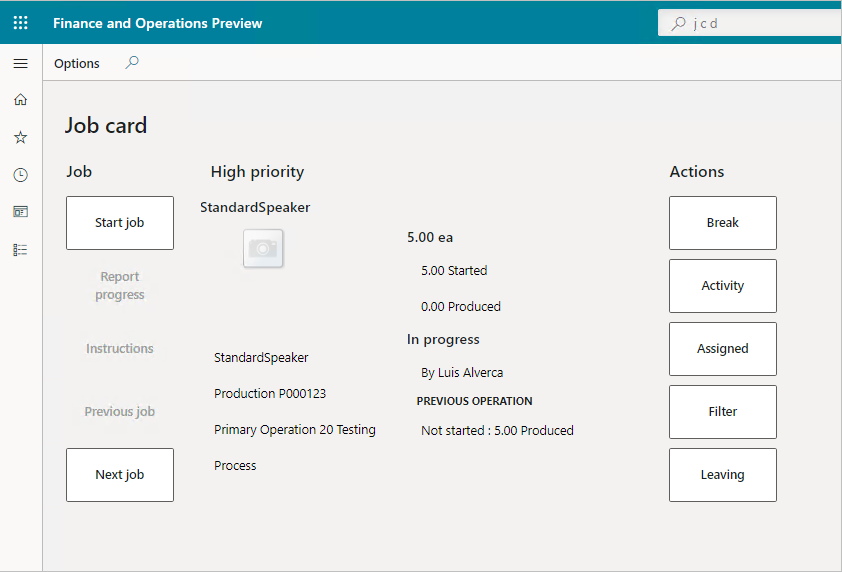Click the Job section heading

pos(79,172)
